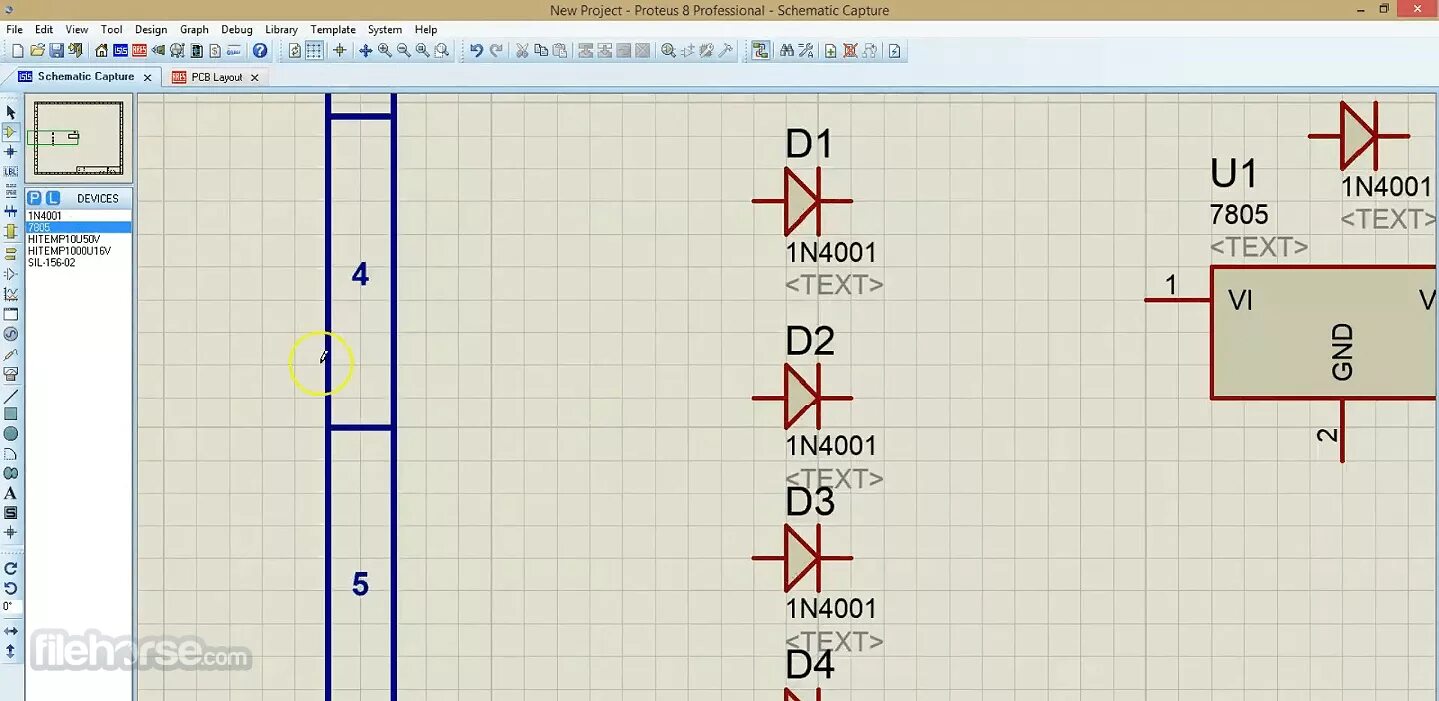1439x701 pixels.
Task: Click the Cut scissors icon
Action: [522, 51]
